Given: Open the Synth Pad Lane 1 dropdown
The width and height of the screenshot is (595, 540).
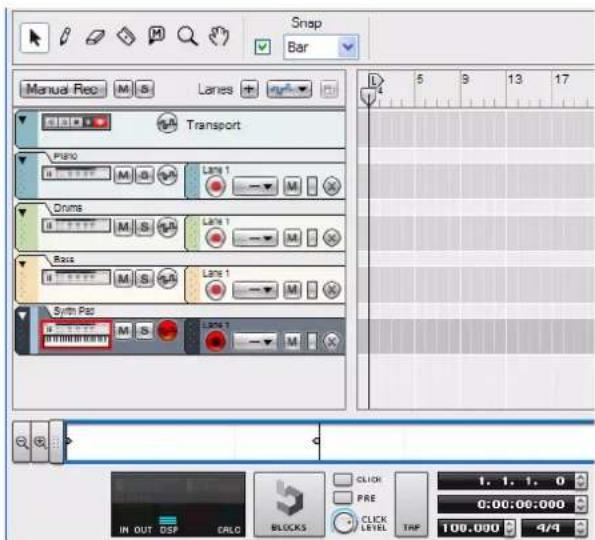Looking at the screenshot, I should tap(255, 342).
